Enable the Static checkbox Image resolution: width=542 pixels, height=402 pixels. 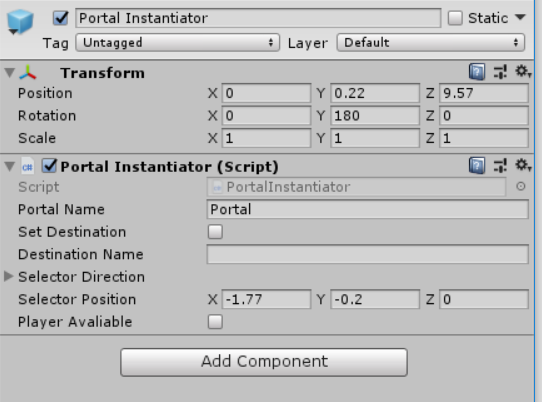(455, 18)
